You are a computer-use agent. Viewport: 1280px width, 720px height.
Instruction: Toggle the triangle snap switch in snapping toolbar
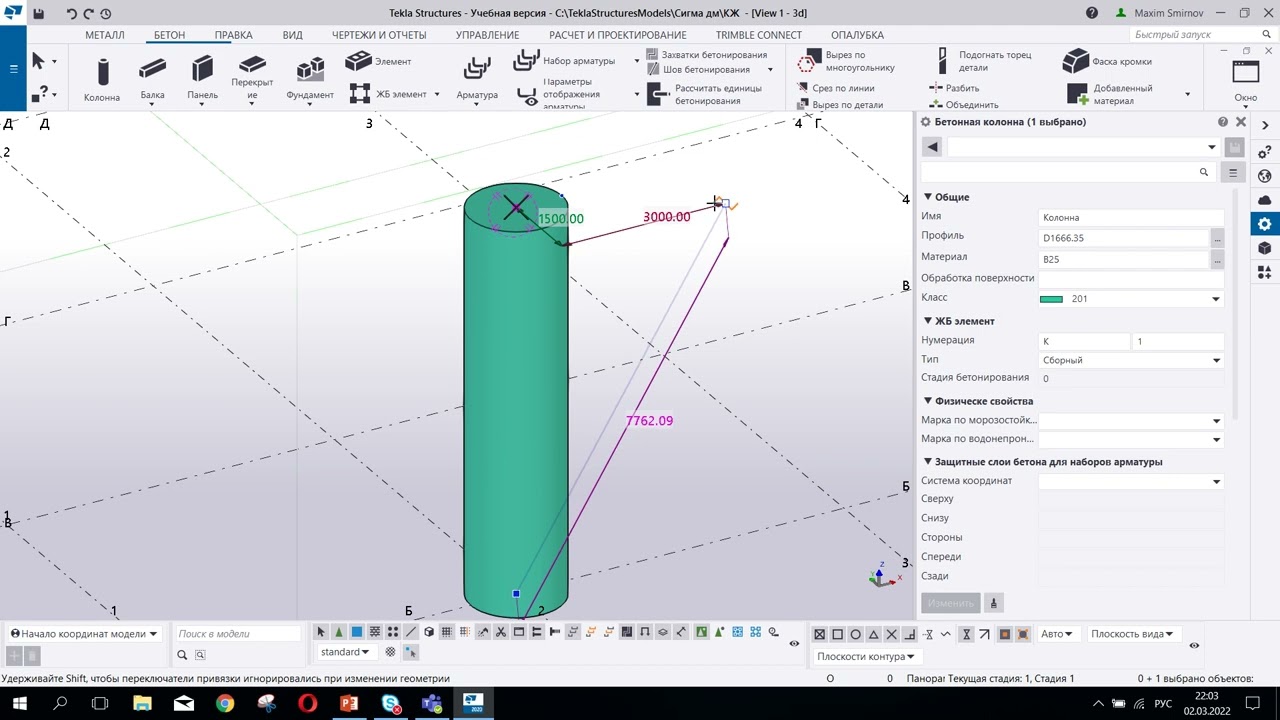[873, 634]
